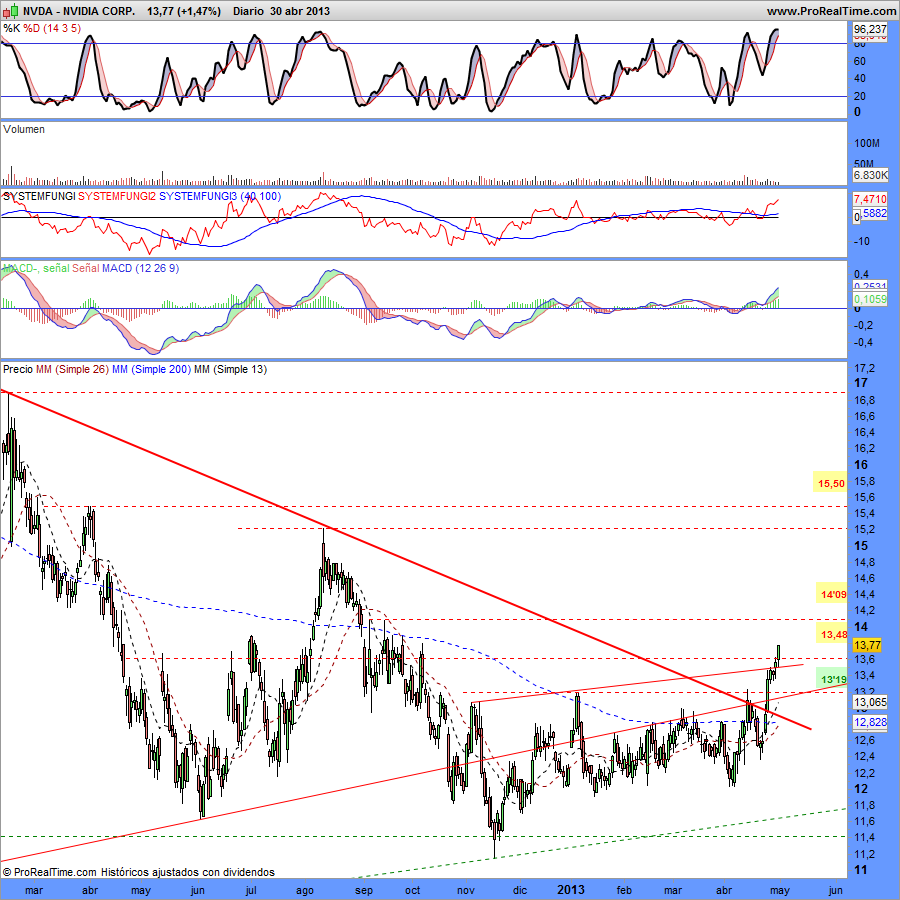Image resolution: width=900 pixels, height=900 pixels.
Task: Click the volume value 6.830K
Action: 870,175
